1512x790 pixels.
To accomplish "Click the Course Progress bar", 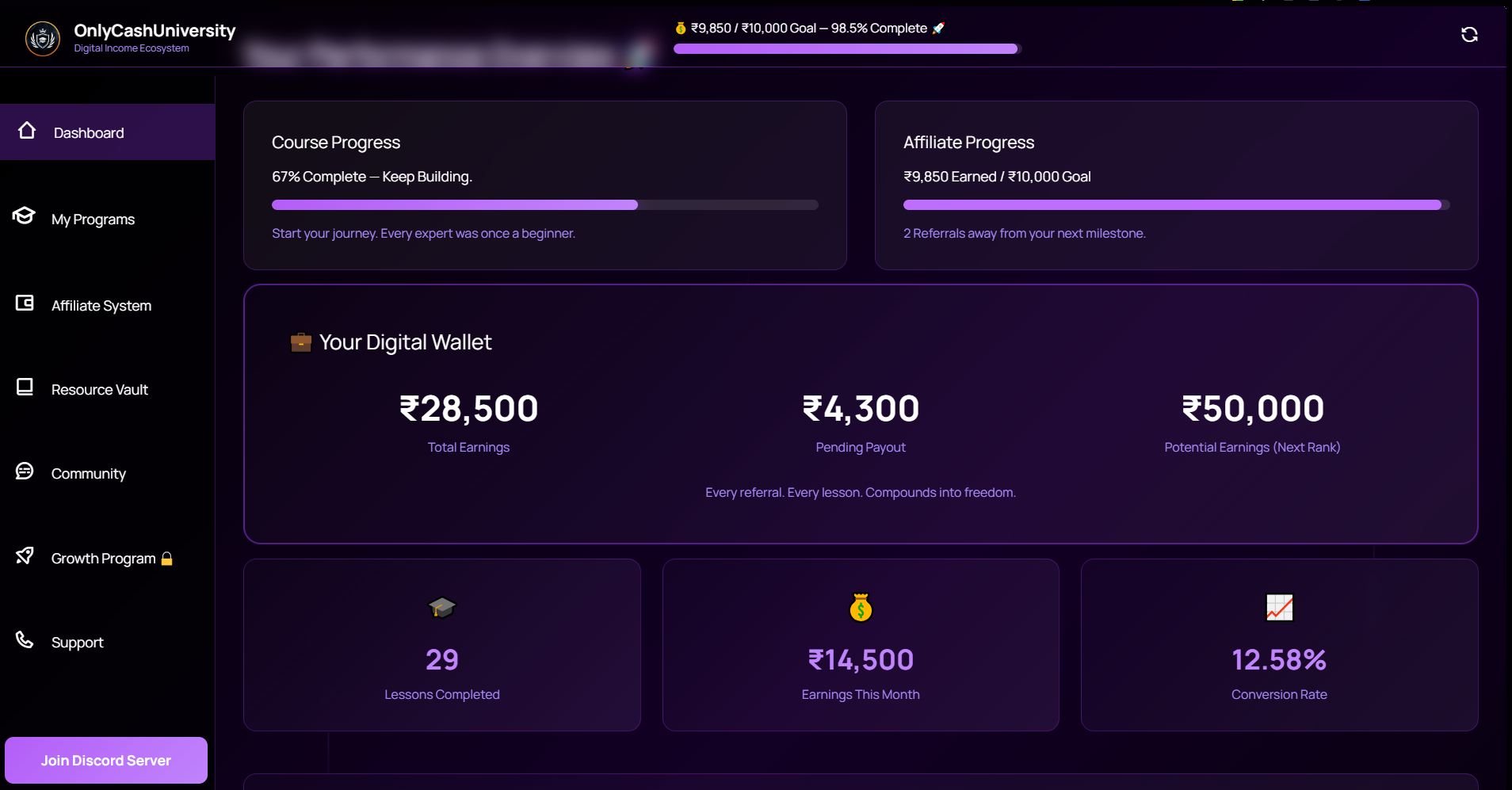I will tap(544, 205).
